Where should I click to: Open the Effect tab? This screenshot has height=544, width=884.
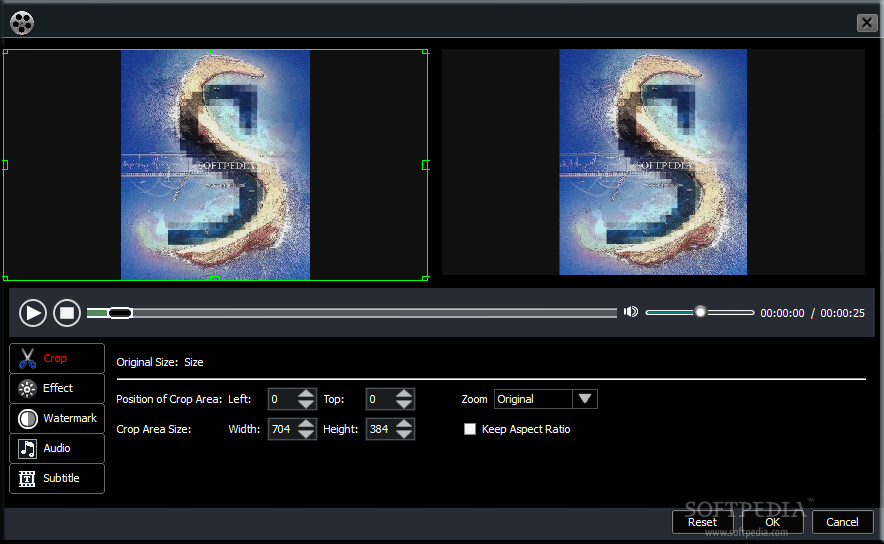click(57, 388)
